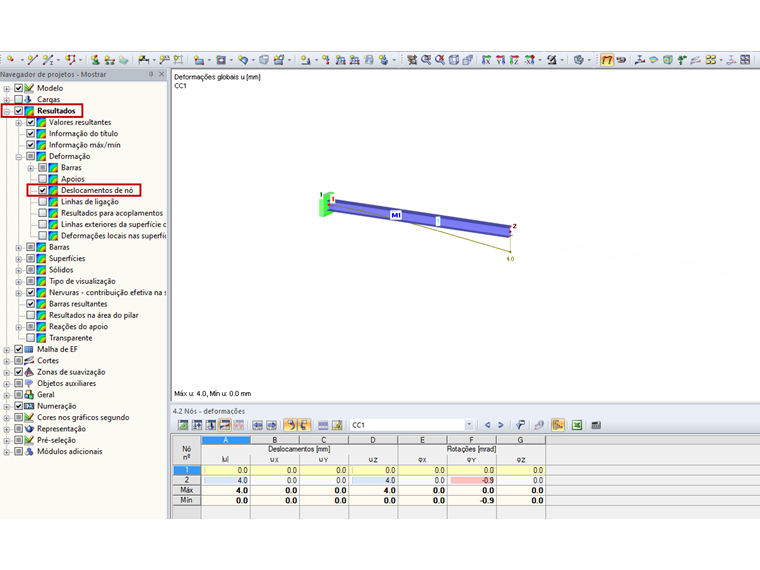Screen dimensions: 760x570
Task: Click the highlighted result colors icon near Excel
Action: click(x=558, y=425)
